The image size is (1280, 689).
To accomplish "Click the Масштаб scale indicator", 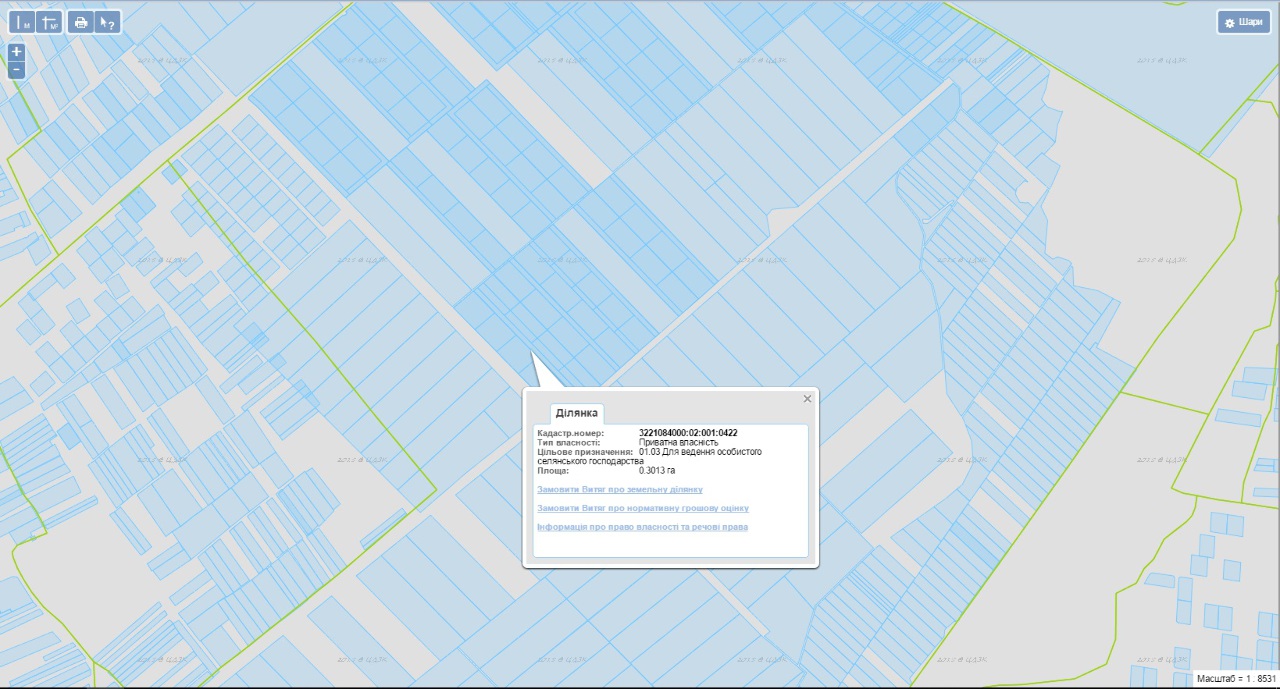I will click(x=1235, y=678).
